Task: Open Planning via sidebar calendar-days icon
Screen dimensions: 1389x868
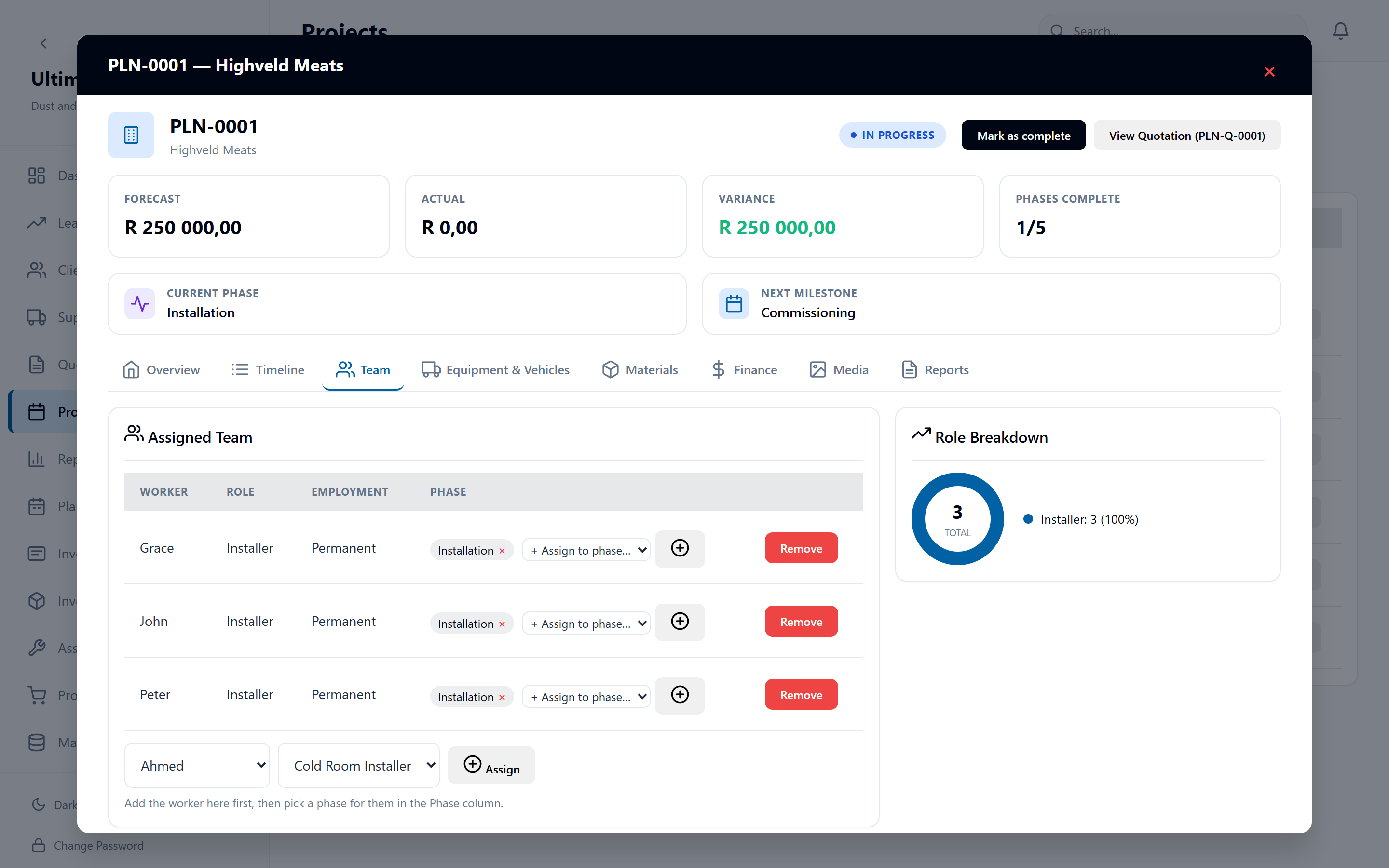Action: tap(37, 506)
